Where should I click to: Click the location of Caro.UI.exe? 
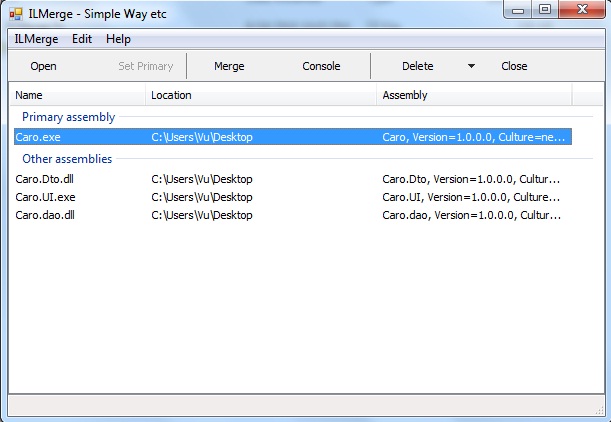point(202,197)
